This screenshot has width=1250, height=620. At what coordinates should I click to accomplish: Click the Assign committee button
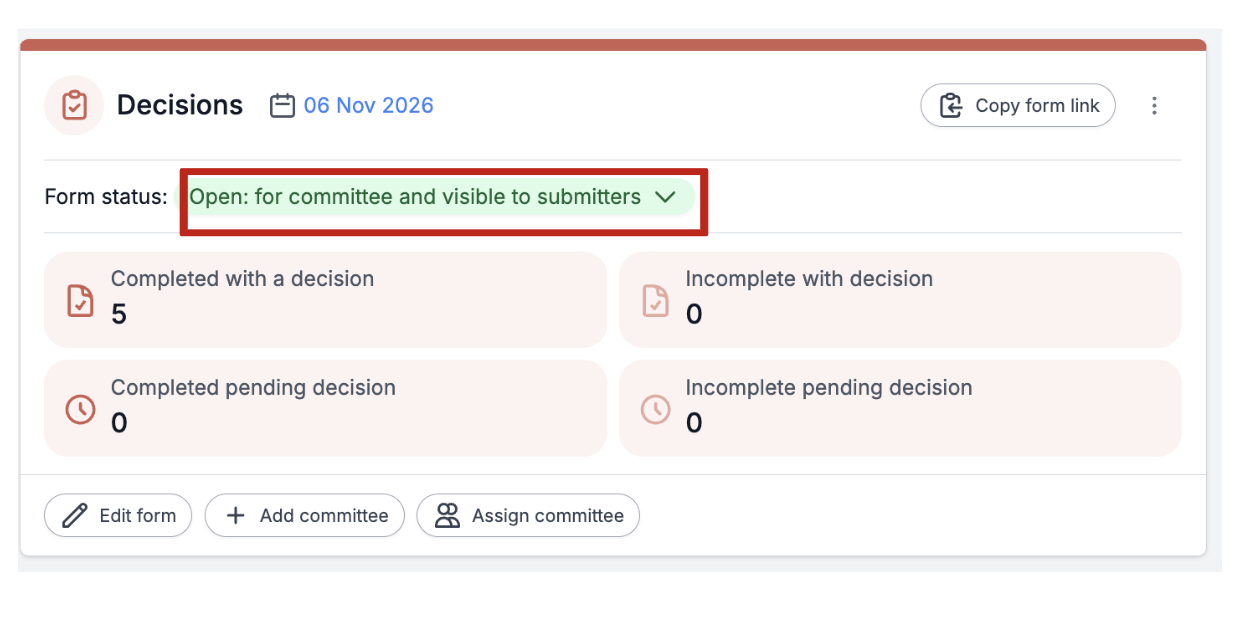[528, 516]
